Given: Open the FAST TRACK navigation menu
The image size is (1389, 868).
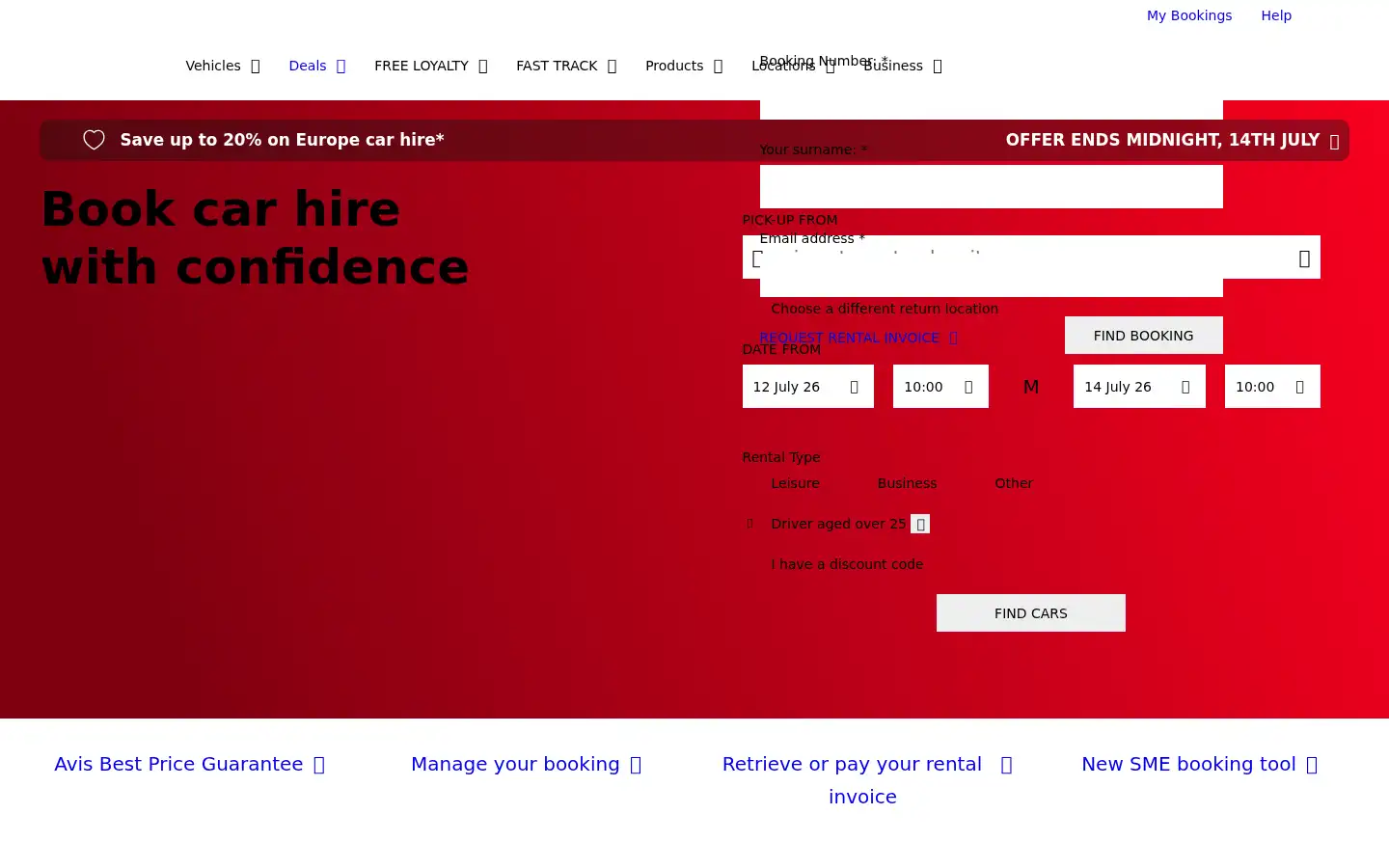Looking at the screenshot, I should pyautogui.click(x=566, y=66).
